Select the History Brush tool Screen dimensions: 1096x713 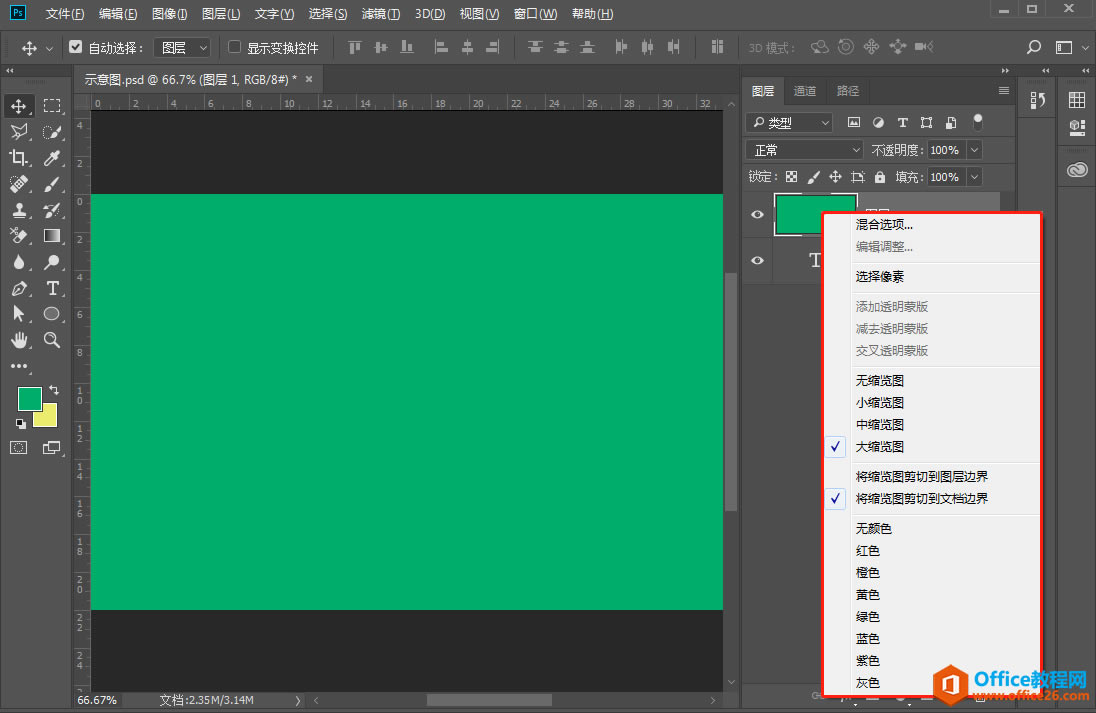pyautogui.click(x=52, y=210)
